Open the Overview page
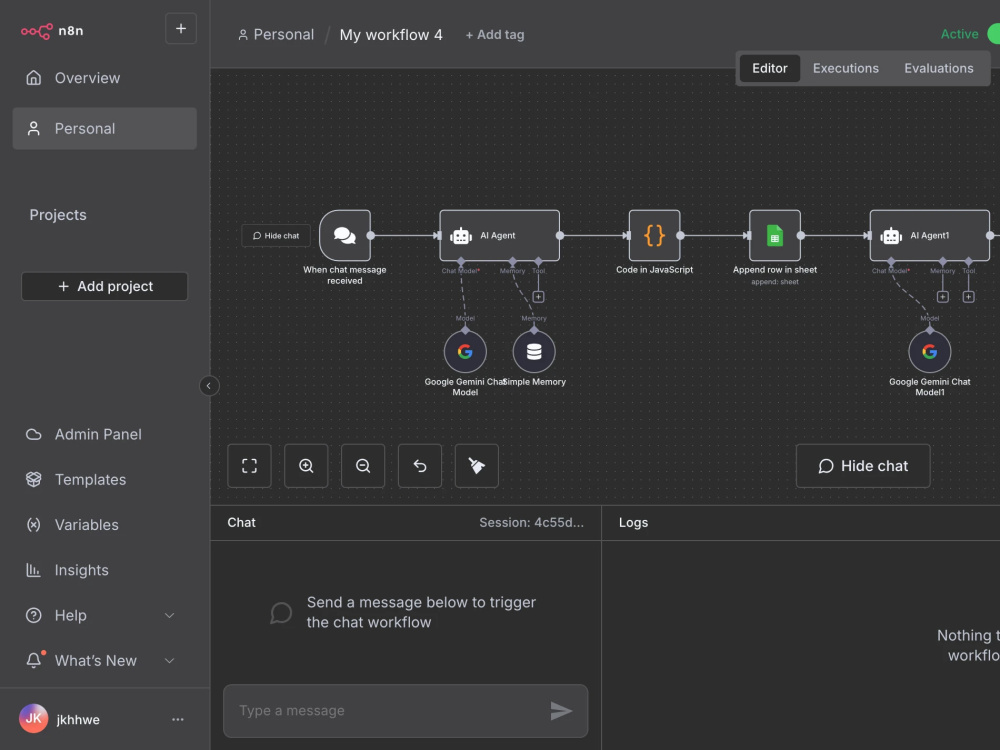This screenshot has width=1000, height=750. tap(105, 78)
